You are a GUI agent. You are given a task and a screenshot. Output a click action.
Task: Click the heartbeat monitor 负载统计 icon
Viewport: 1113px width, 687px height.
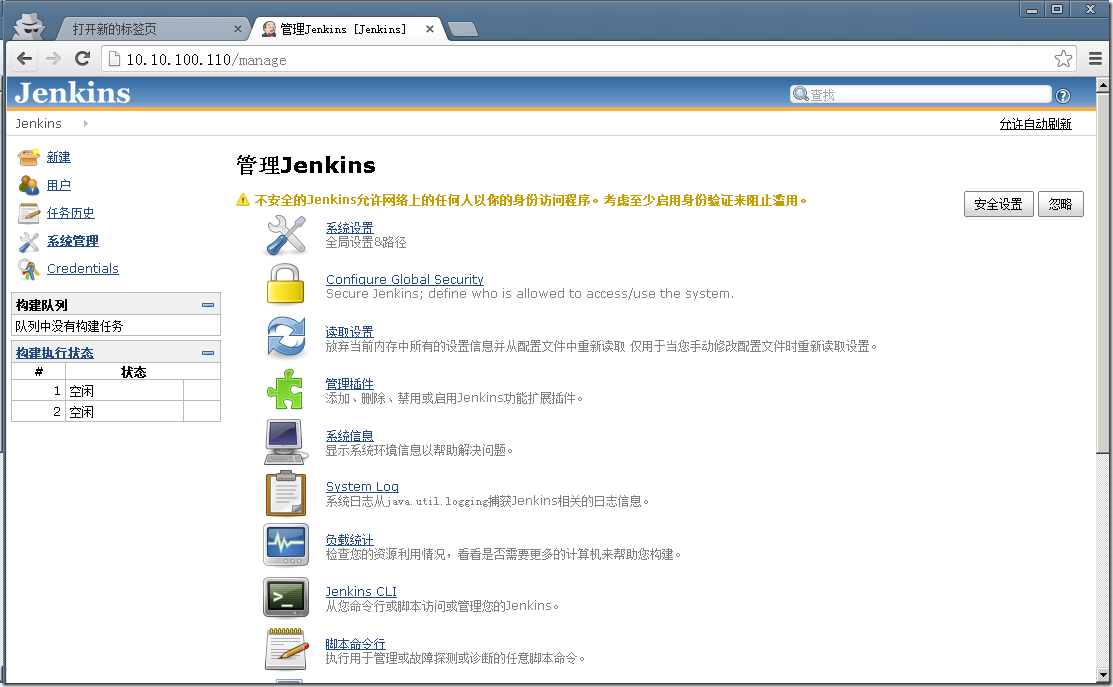(286, 545)
